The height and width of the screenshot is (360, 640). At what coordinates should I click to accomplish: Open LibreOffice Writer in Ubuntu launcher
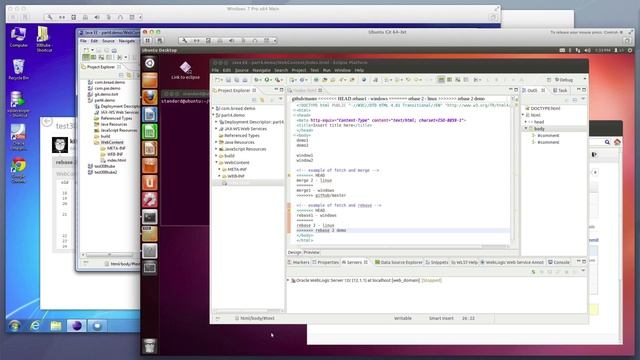click(x=149, y=114)
